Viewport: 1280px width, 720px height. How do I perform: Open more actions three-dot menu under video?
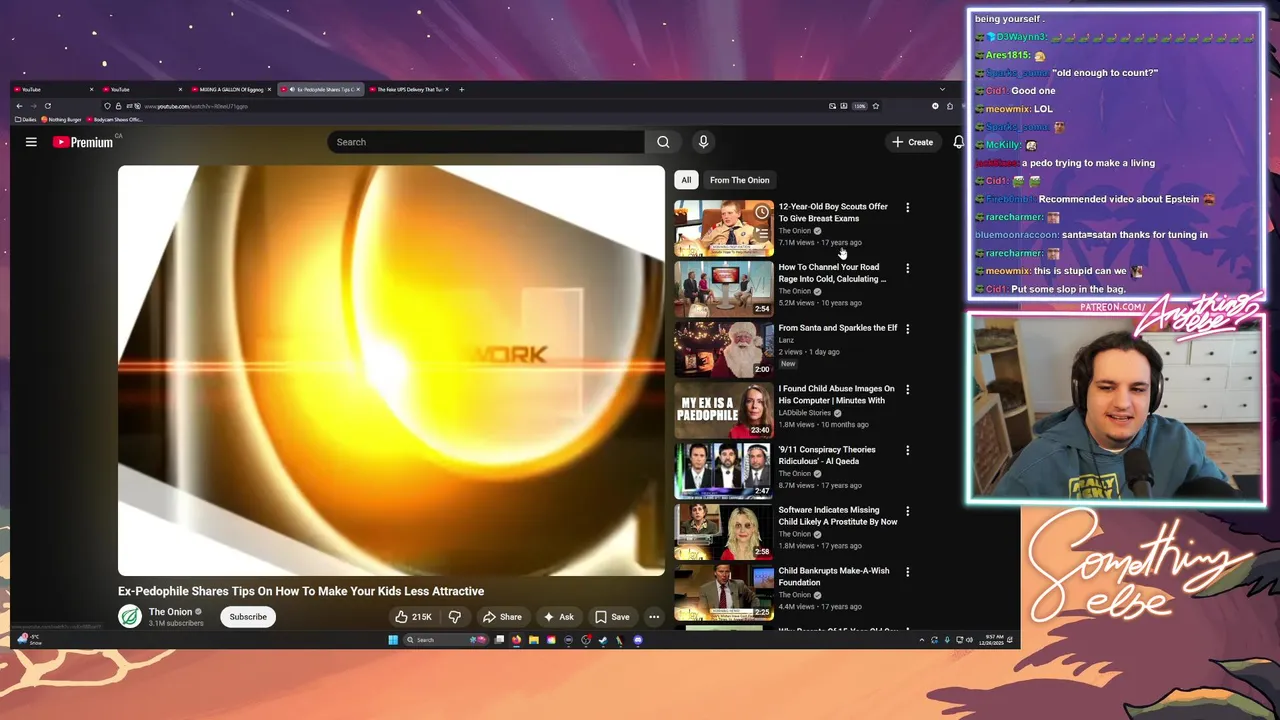coord(654,617)
